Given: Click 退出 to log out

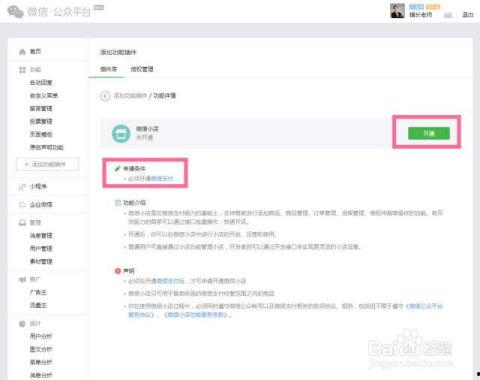Looking at the screenshot, I should pyautogui.click(x=468, y=15).
